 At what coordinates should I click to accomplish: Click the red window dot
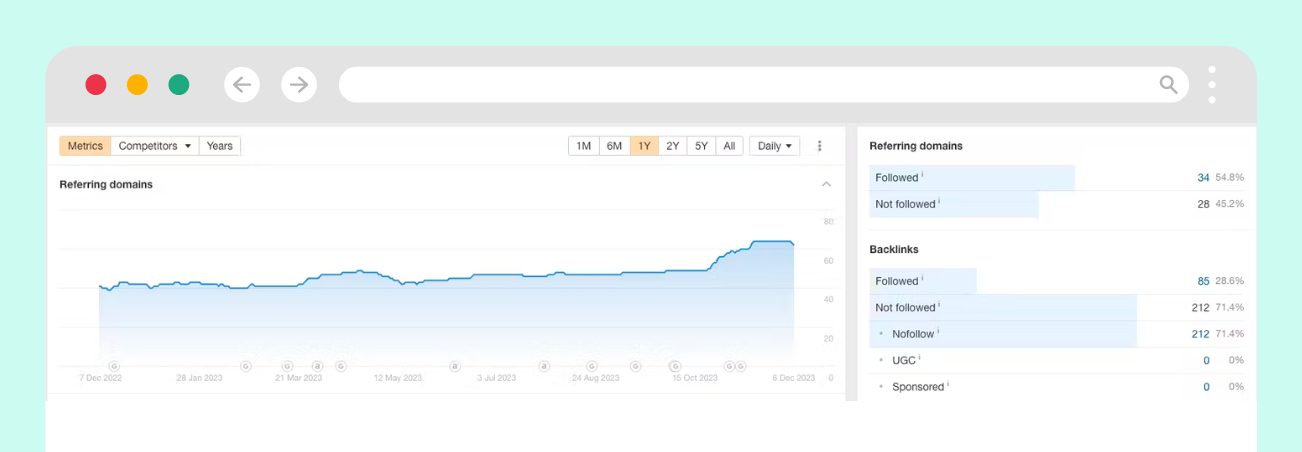[96, 85]
